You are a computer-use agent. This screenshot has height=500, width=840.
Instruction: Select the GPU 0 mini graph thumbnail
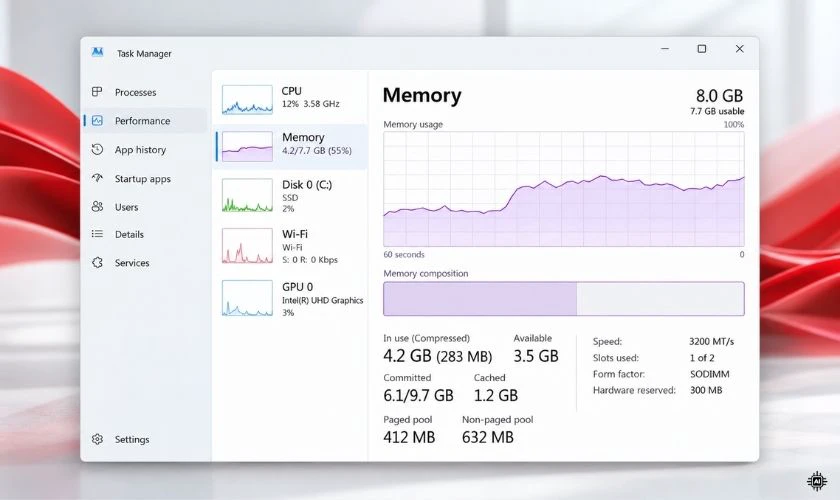[x=247, y=298]
